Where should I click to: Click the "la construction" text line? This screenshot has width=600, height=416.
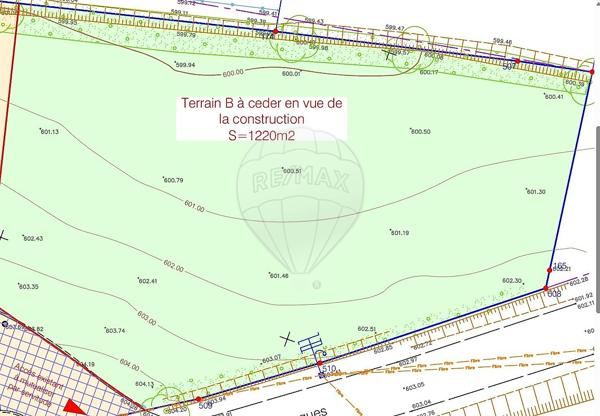[x=262, y=119]
